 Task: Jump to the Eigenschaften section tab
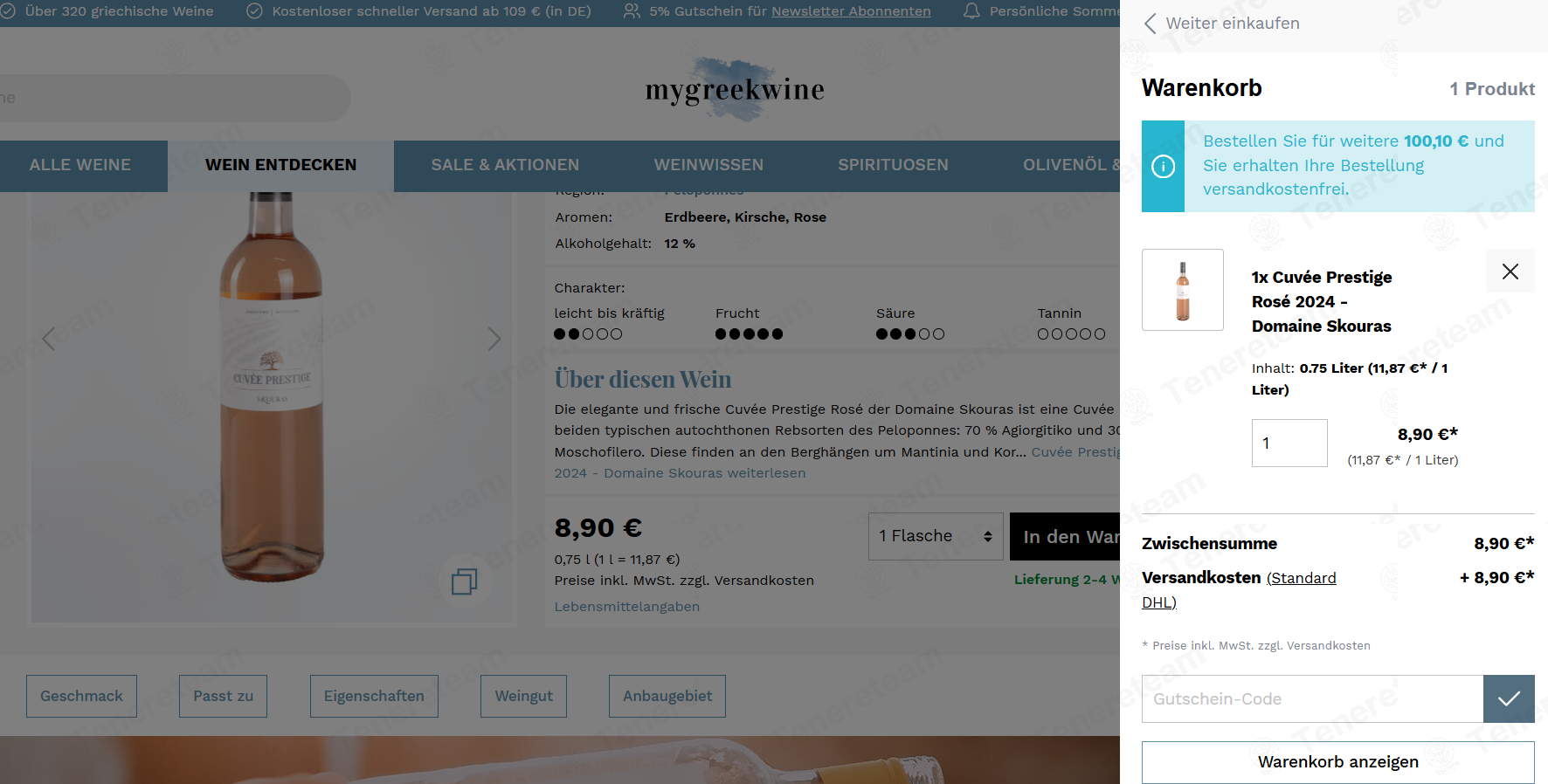[374, 696]
